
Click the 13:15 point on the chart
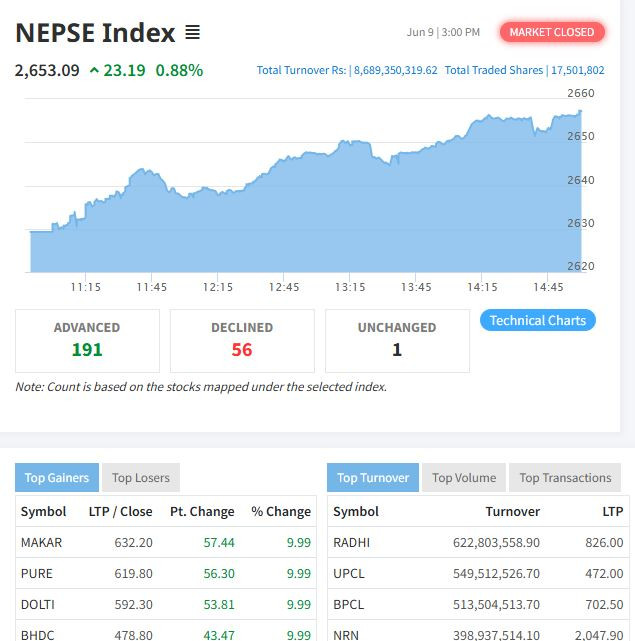[x=350, y=200]
